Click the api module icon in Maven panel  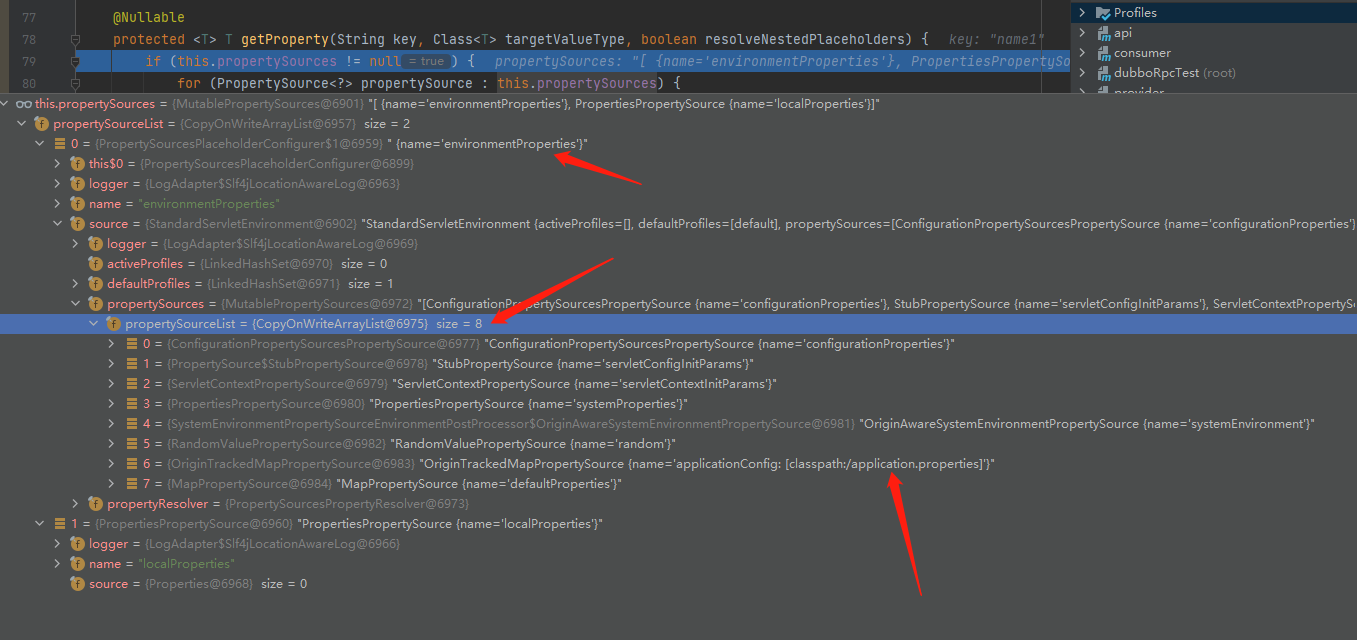click(1103, 33)
